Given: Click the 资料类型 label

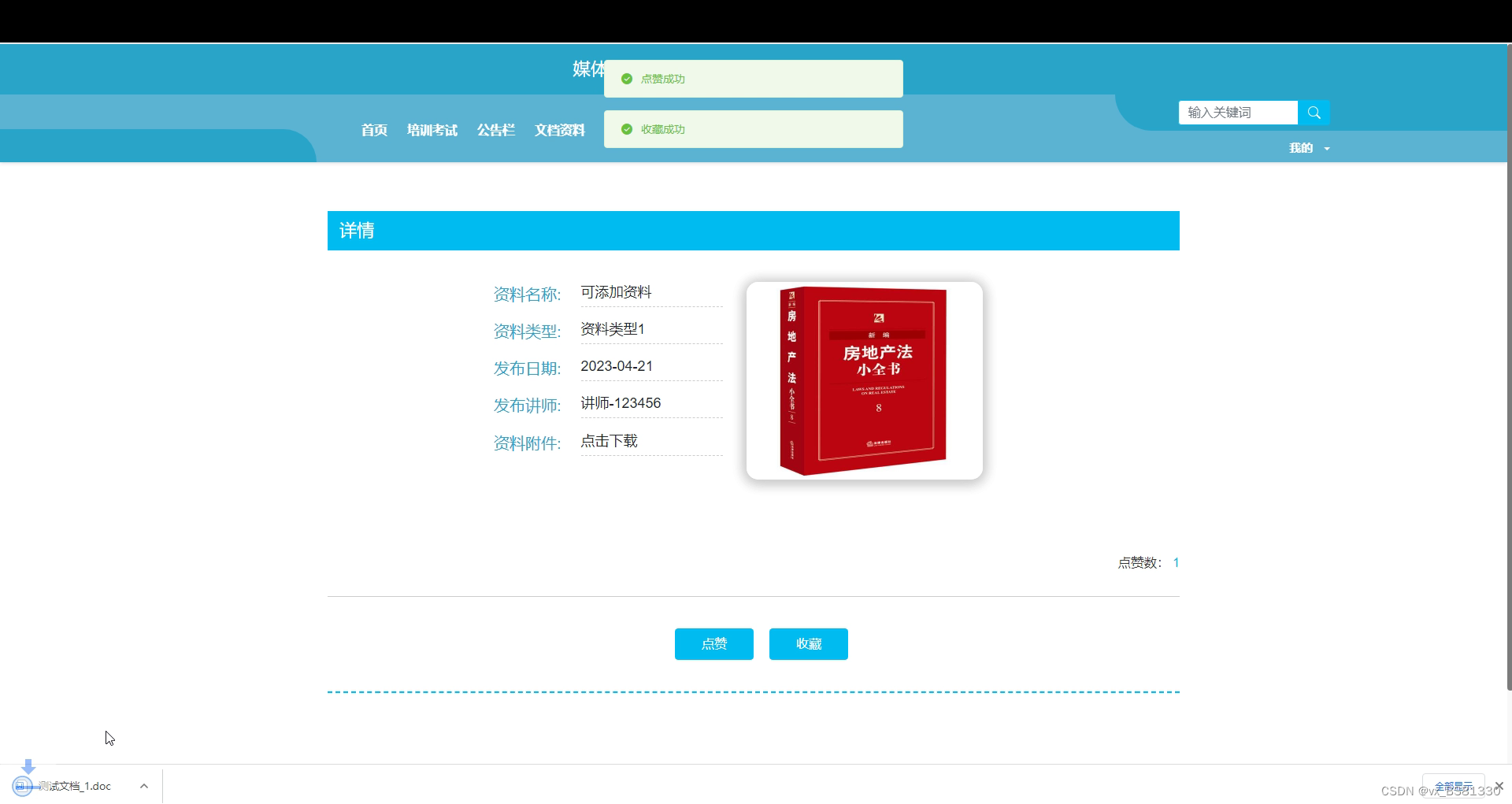Looking at the screenshot, I should click(x=527, y=332).
